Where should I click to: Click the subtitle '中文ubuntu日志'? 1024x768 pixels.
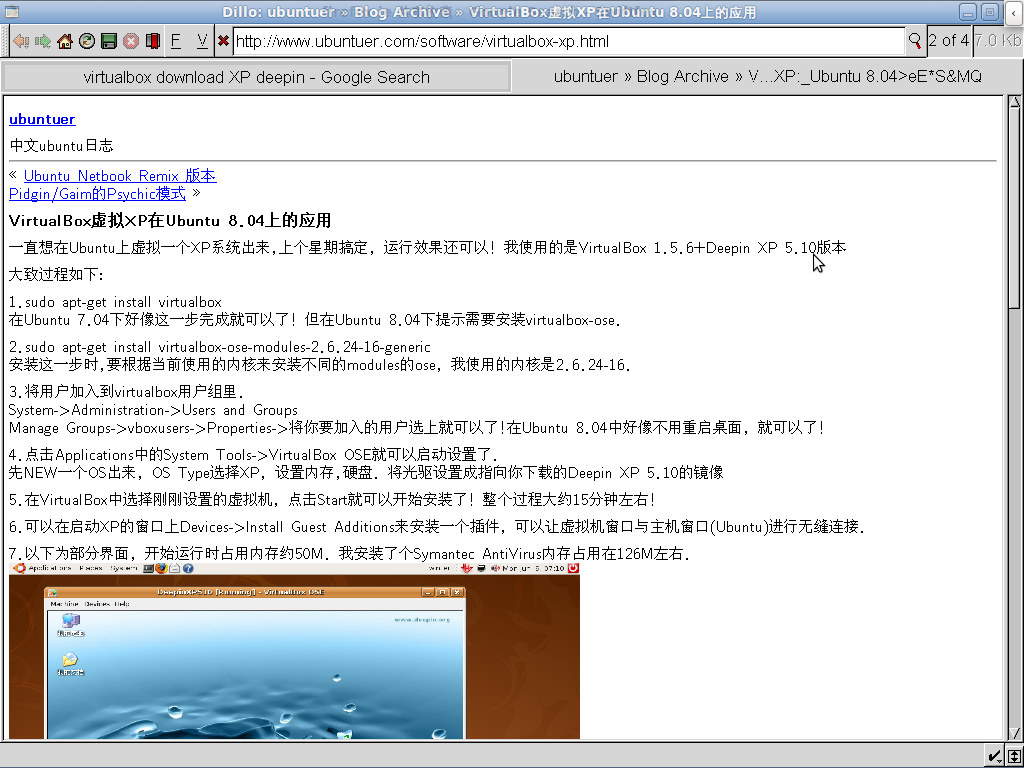coord(61,145)
